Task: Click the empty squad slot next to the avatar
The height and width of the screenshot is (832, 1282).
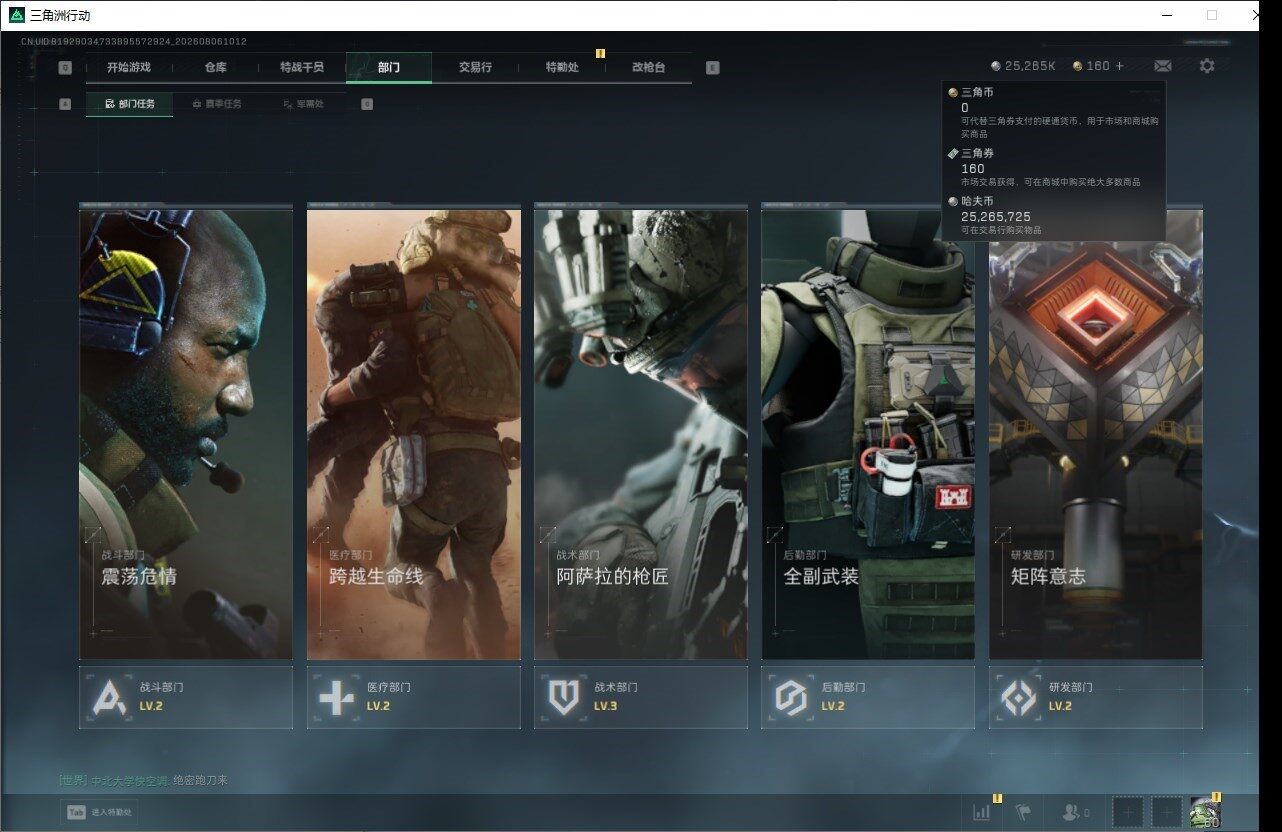Action: click(x=1166, y=813)
